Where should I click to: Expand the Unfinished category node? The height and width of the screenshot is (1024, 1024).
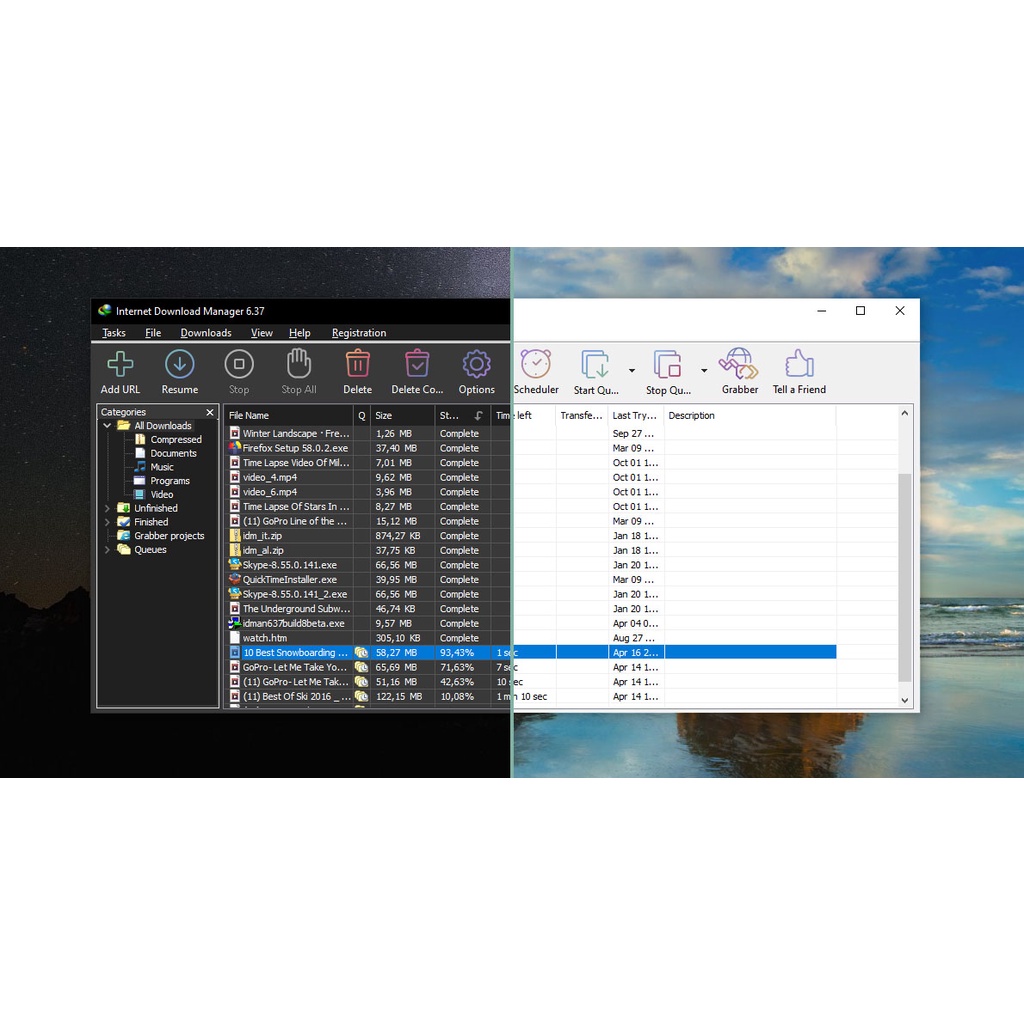coord(107,508)
